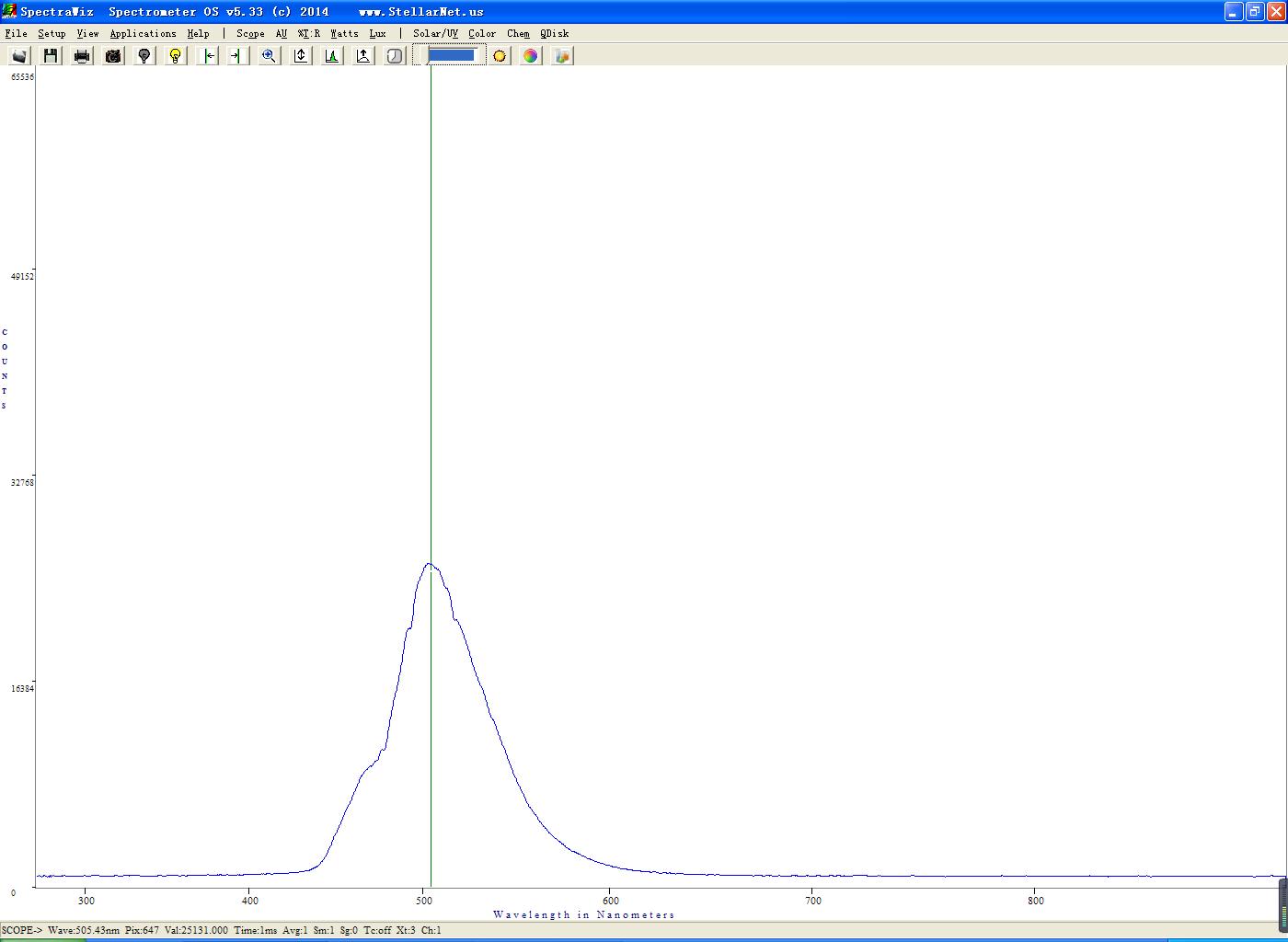The width and height of the screenshot is (1288, 942).
Task: Click the open file folder icon
Action: [x=19, y=56]
